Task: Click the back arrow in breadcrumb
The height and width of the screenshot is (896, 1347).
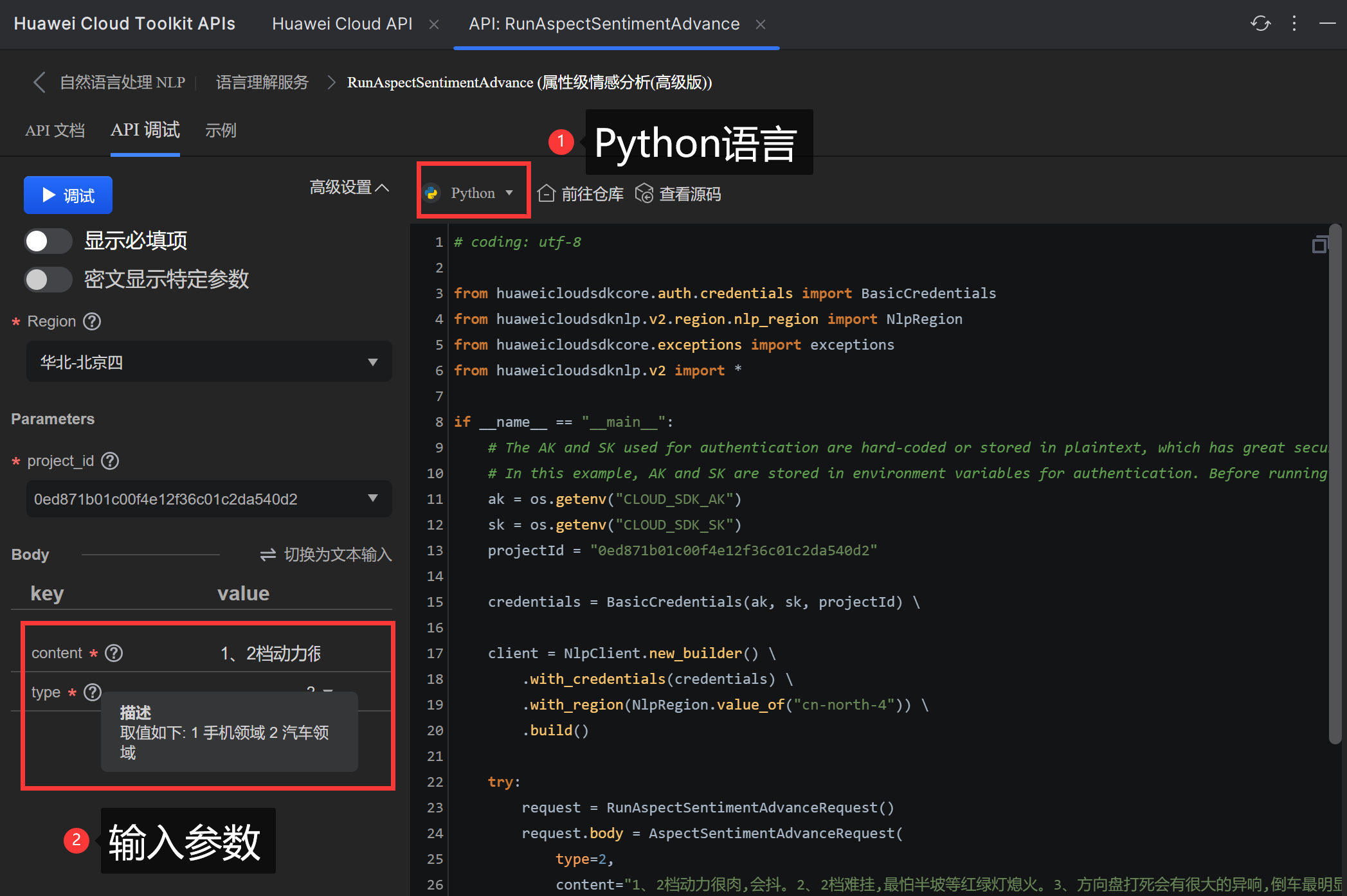Action: pyautogui.click(x=39, y=82)
